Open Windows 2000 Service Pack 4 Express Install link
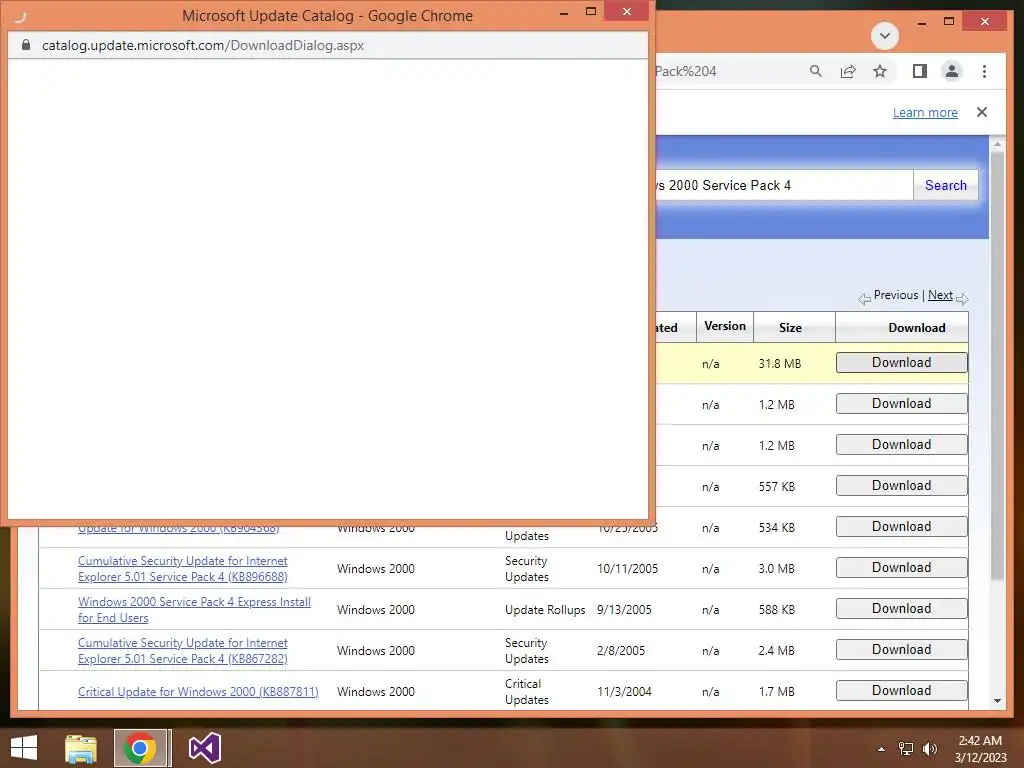1024x768 pixels. [x=194, y=610]
